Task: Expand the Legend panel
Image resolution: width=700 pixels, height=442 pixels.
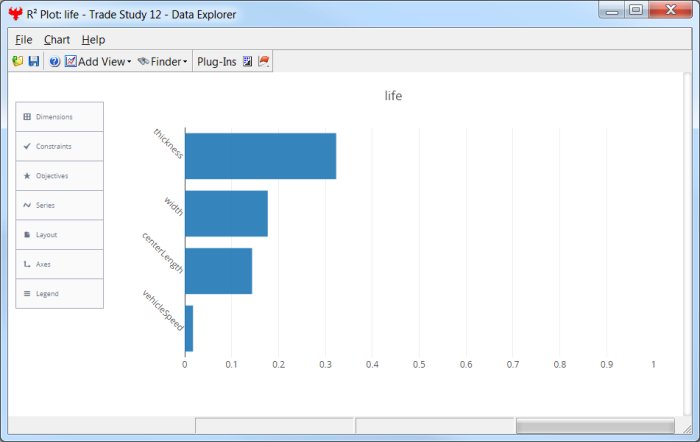Action: click(x=59, y=294)
